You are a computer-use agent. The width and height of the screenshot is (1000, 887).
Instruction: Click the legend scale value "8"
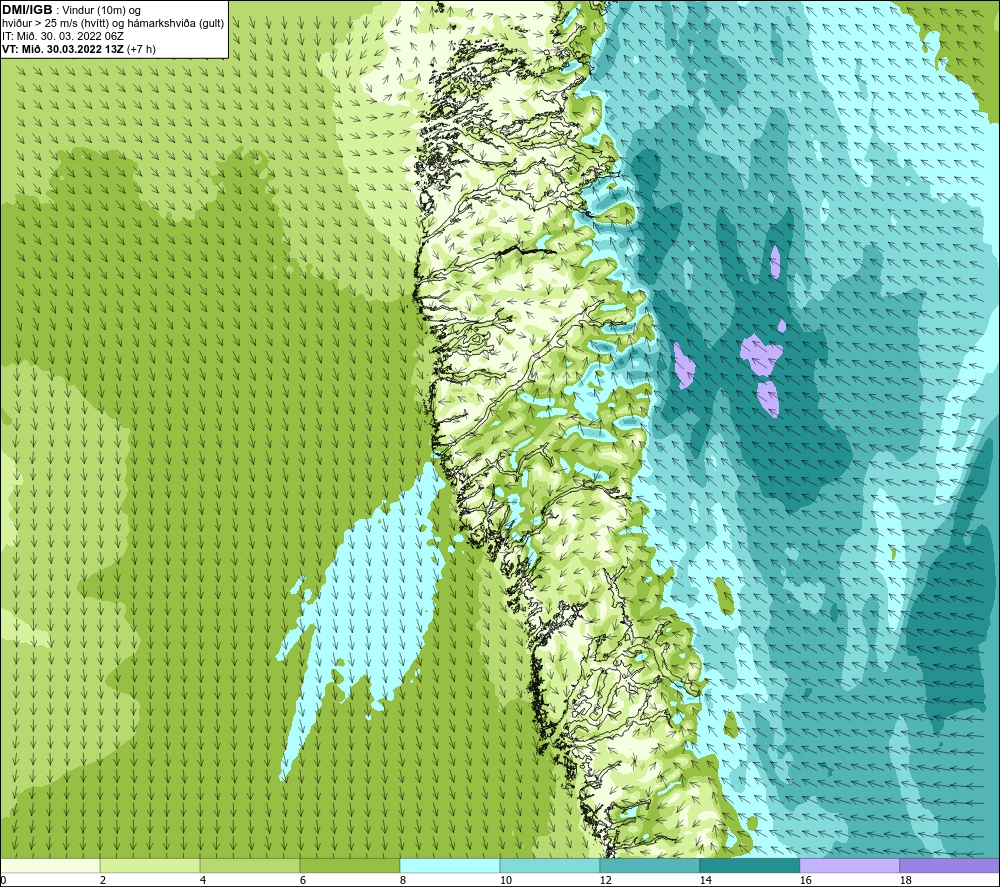403,881
